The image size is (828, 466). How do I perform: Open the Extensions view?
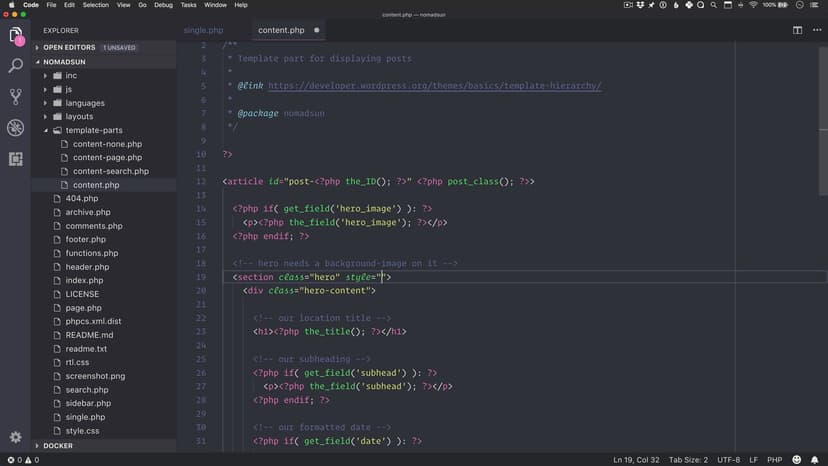[x=16, y=159]
